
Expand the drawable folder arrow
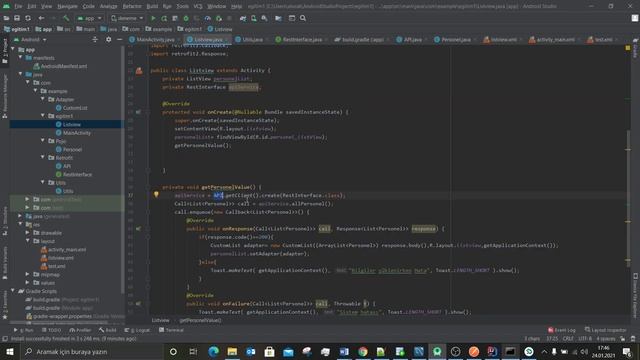tap(27, 233)
